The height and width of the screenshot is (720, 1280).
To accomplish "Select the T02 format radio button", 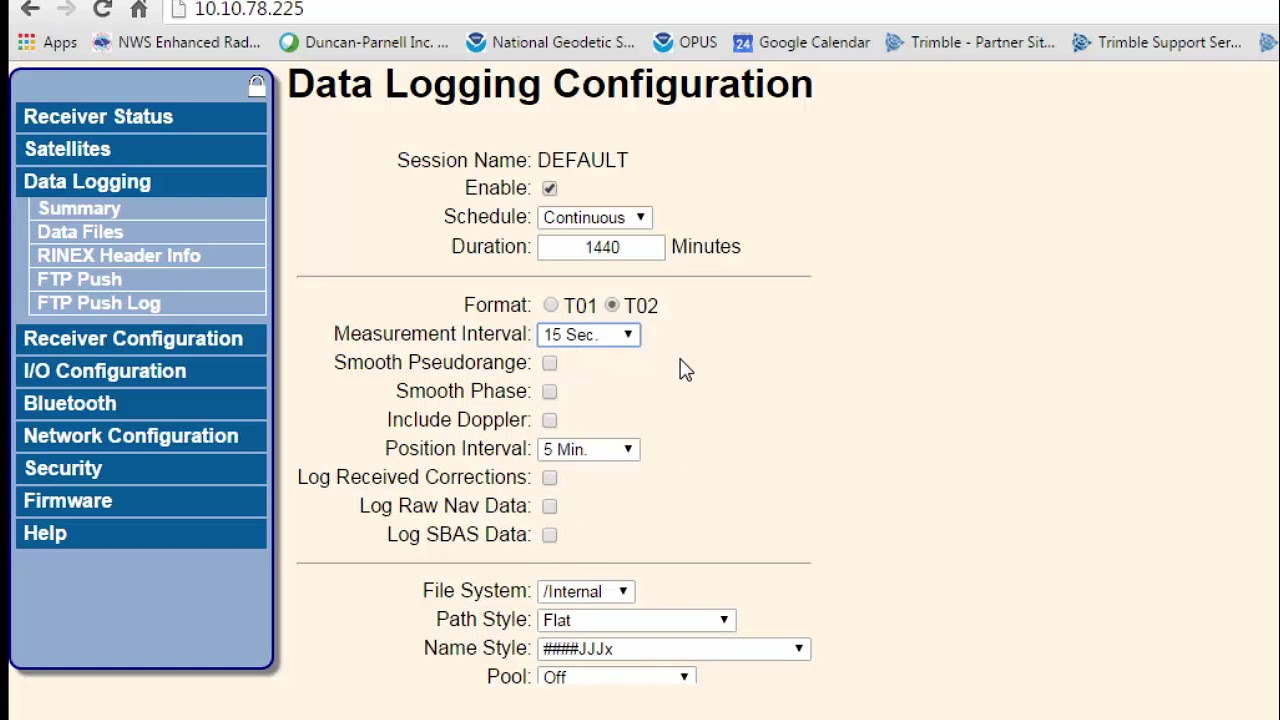I will (x=612, y=305).
